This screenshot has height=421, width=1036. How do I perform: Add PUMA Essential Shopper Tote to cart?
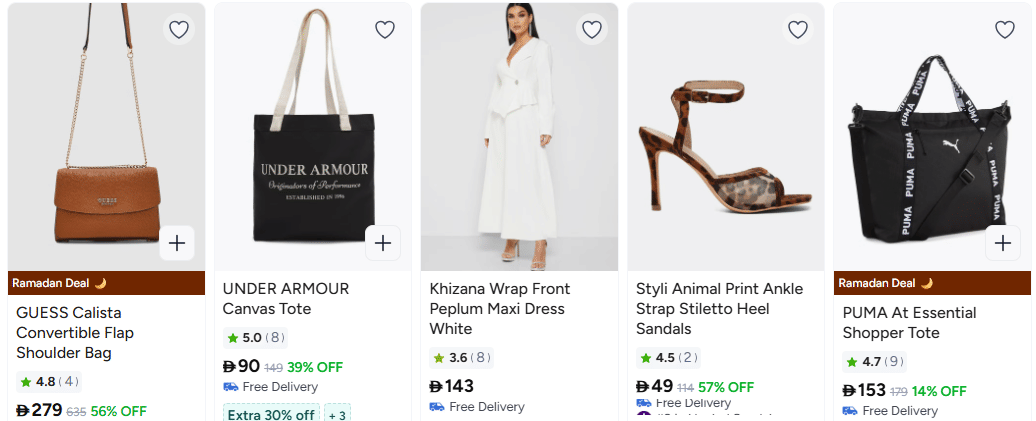tap(1003, 243)
